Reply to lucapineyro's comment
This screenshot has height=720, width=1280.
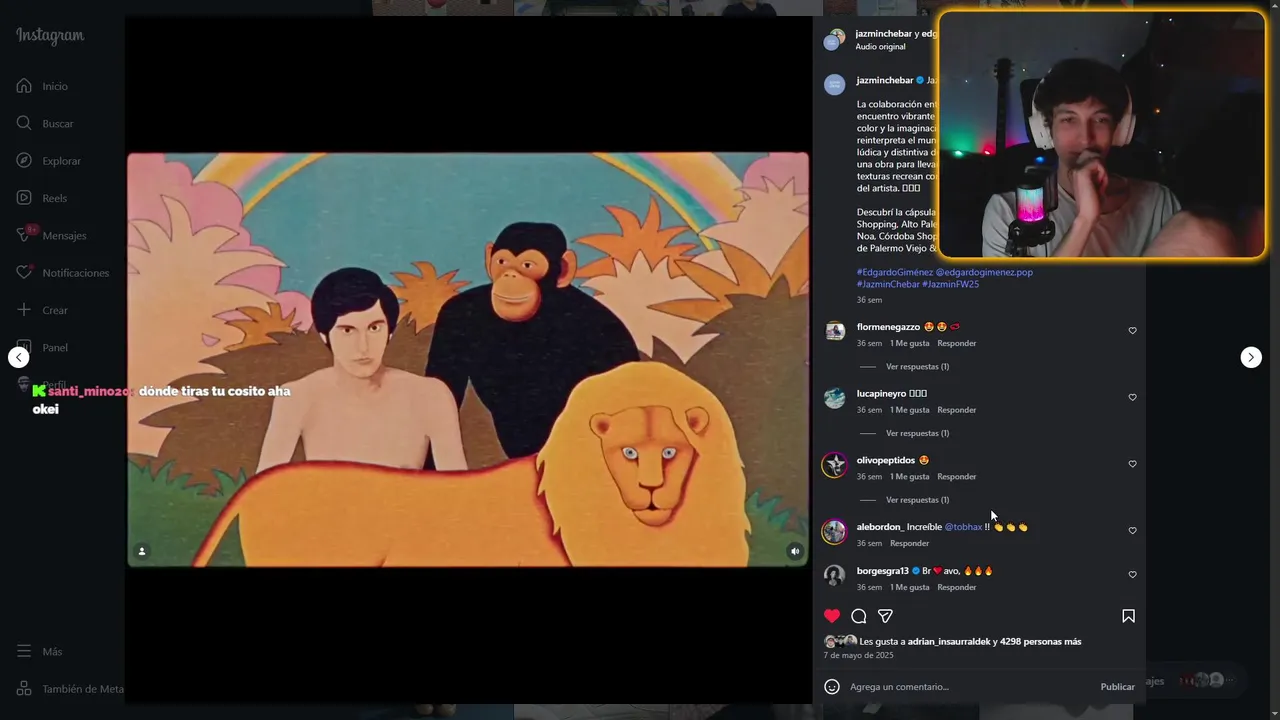[956, 410]
